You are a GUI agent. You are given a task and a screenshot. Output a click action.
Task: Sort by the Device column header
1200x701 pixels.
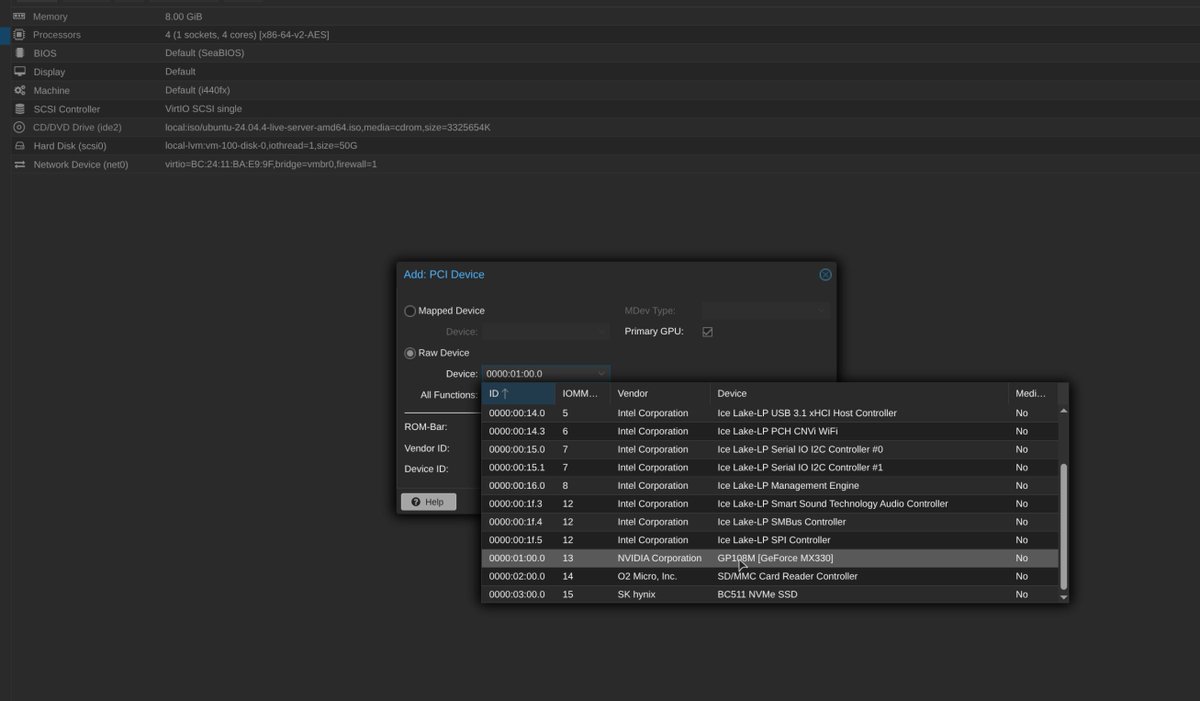[859, 394]
